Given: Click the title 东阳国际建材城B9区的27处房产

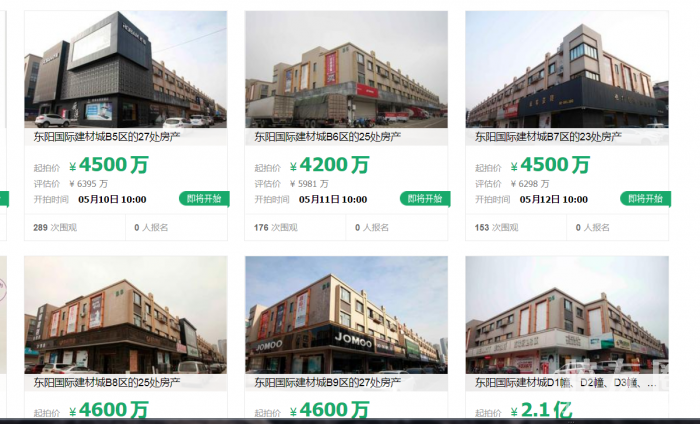Looking at the screenshot, I should pyautogui.click(x=327, y=382).
